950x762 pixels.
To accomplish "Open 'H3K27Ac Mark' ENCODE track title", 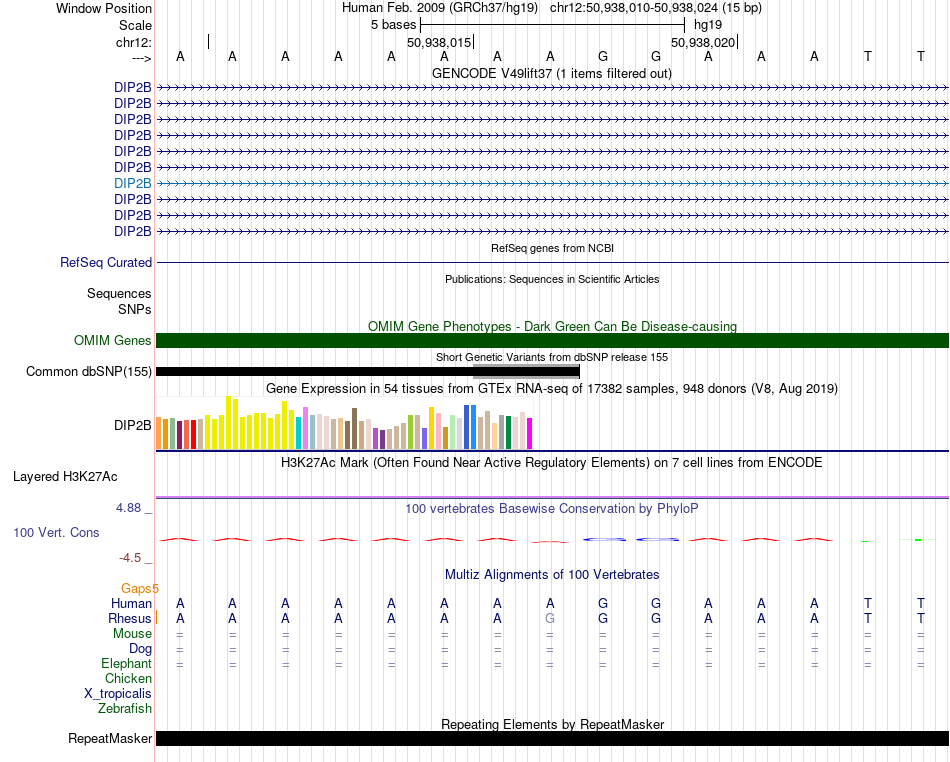I will tap(552, 462).
